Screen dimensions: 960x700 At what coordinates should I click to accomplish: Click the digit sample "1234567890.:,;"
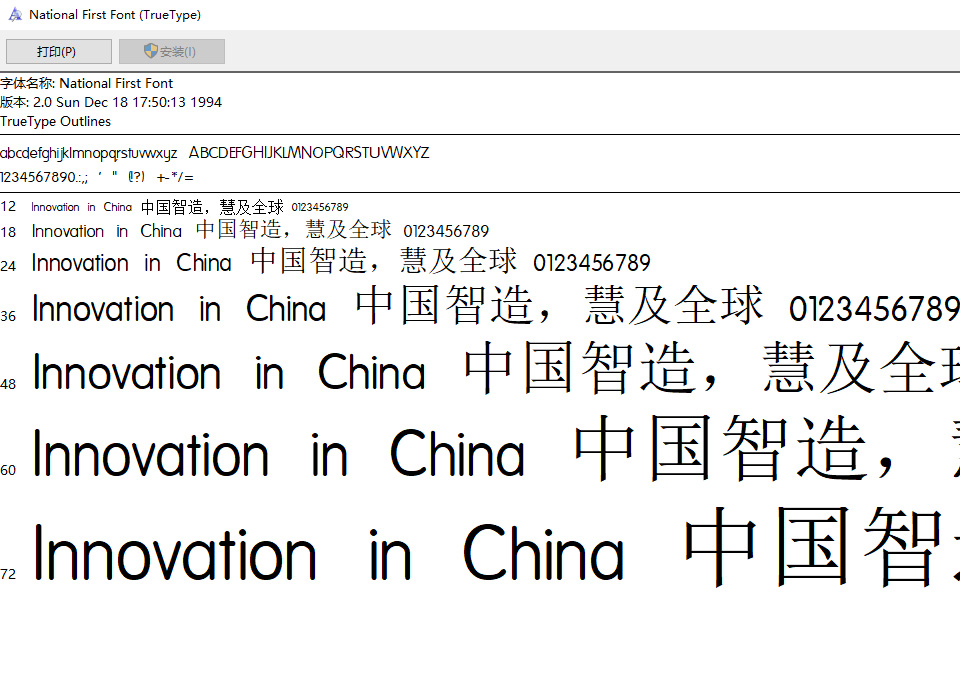(x=44, y=178)
